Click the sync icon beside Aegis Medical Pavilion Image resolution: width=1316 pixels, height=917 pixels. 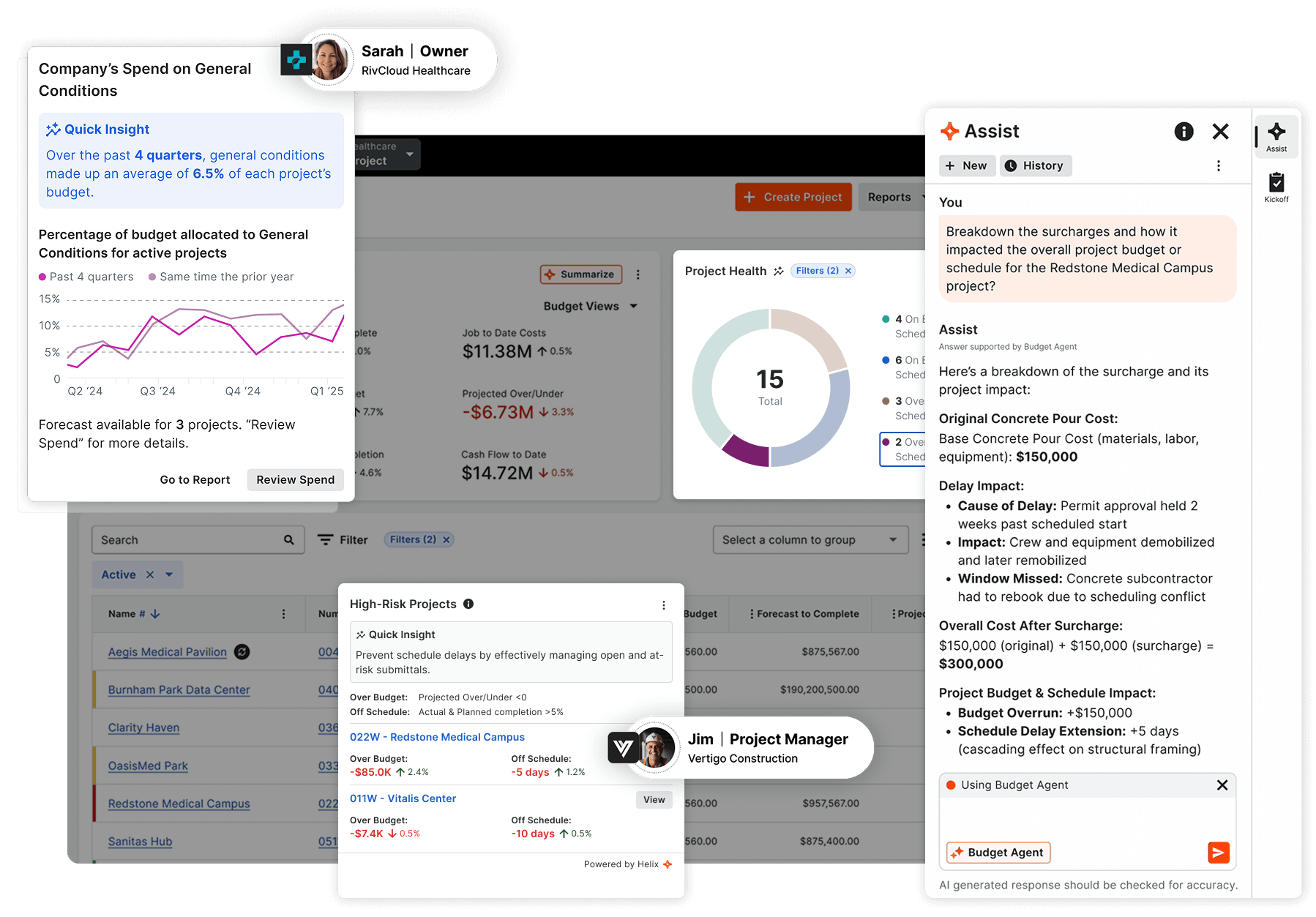coord(242,651)
